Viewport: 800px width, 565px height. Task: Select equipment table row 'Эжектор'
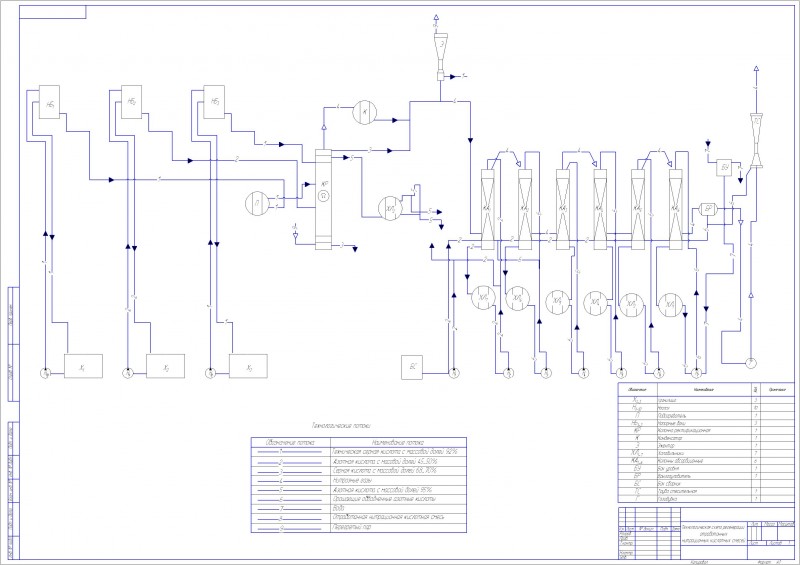tap(706, 446)
